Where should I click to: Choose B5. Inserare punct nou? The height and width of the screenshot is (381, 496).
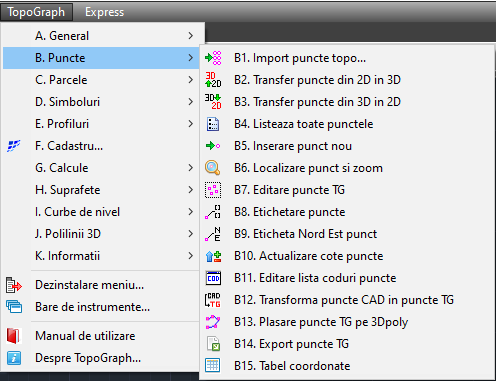347,146
